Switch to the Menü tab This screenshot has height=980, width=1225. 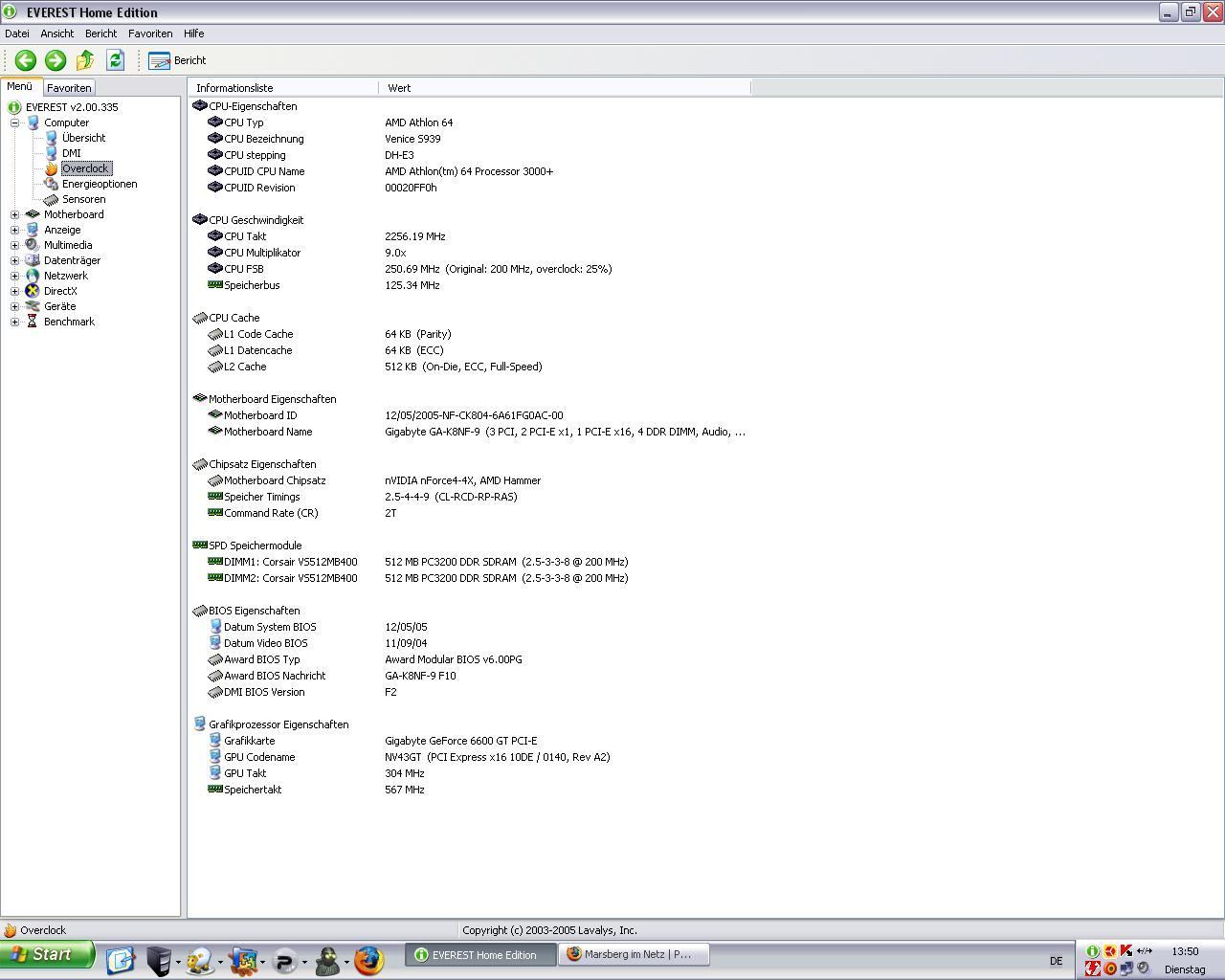20,86
